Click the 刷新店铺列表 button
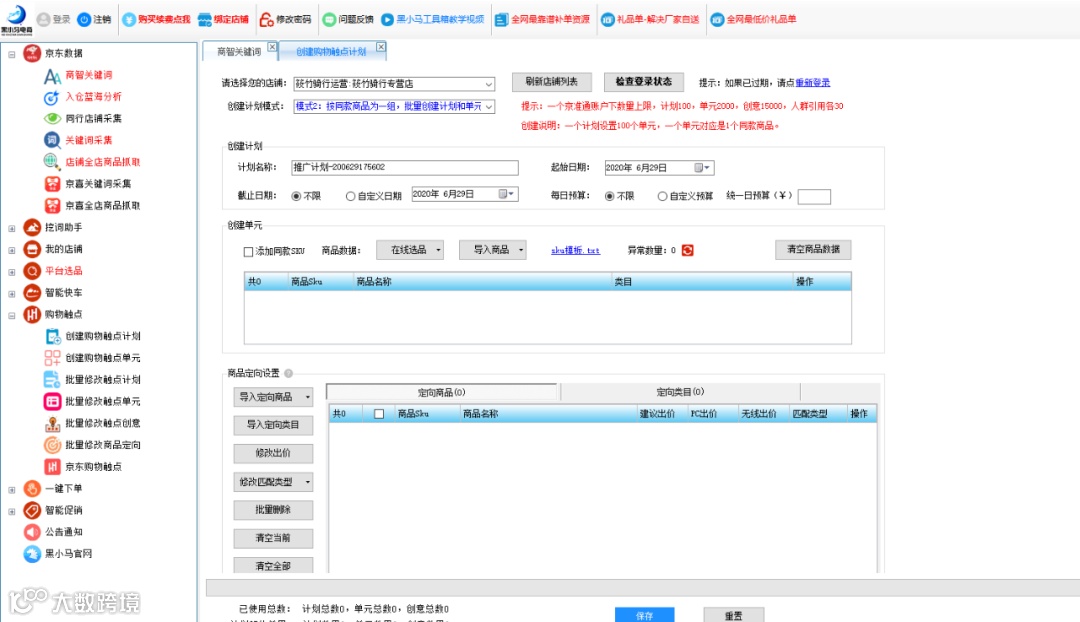The width and height of the screenshot is (1080, 622). (552, 81)
